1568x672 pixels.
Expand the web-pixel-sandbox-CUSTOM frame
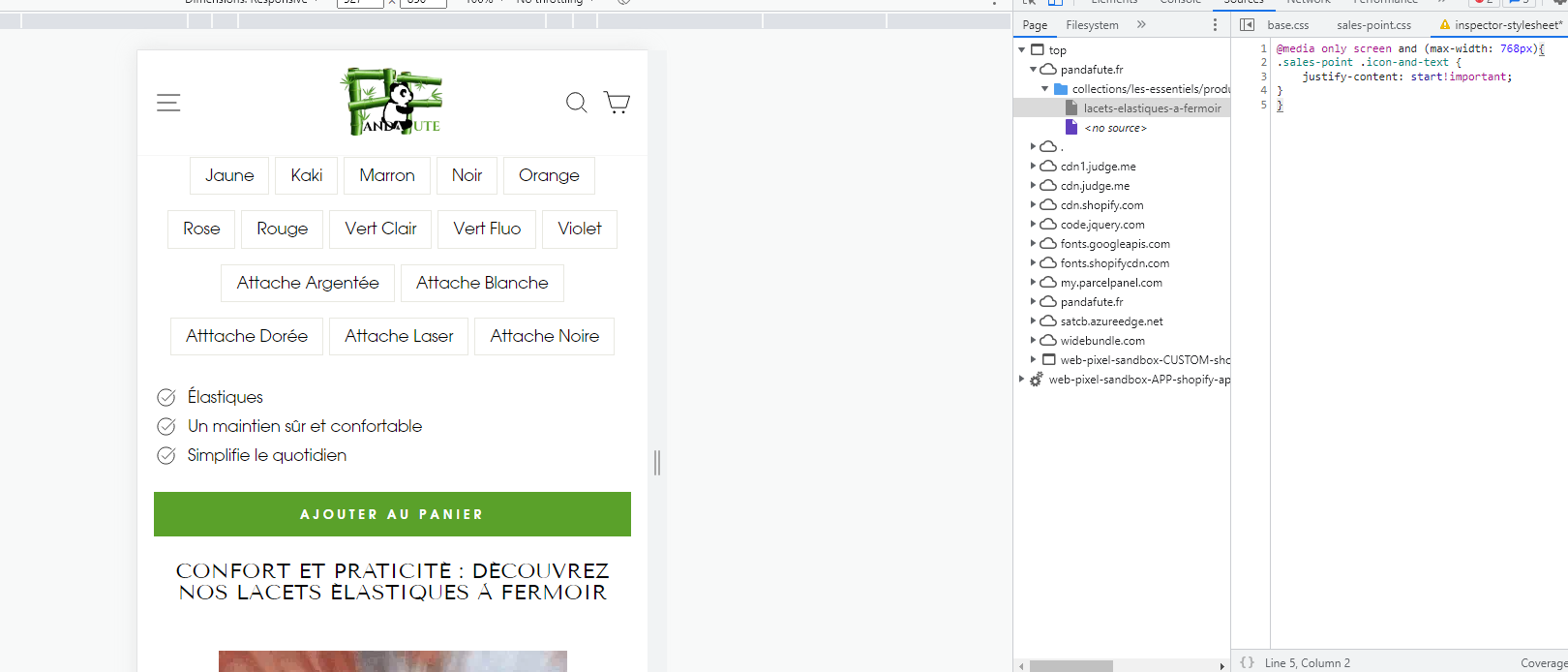(x=1033, y=359)
